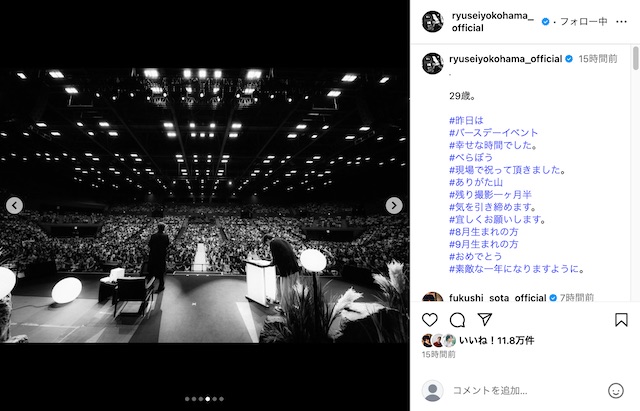Open comments with the speech bubble icon
The width and height of the screenshot is (640, 411).
(457, 320)
